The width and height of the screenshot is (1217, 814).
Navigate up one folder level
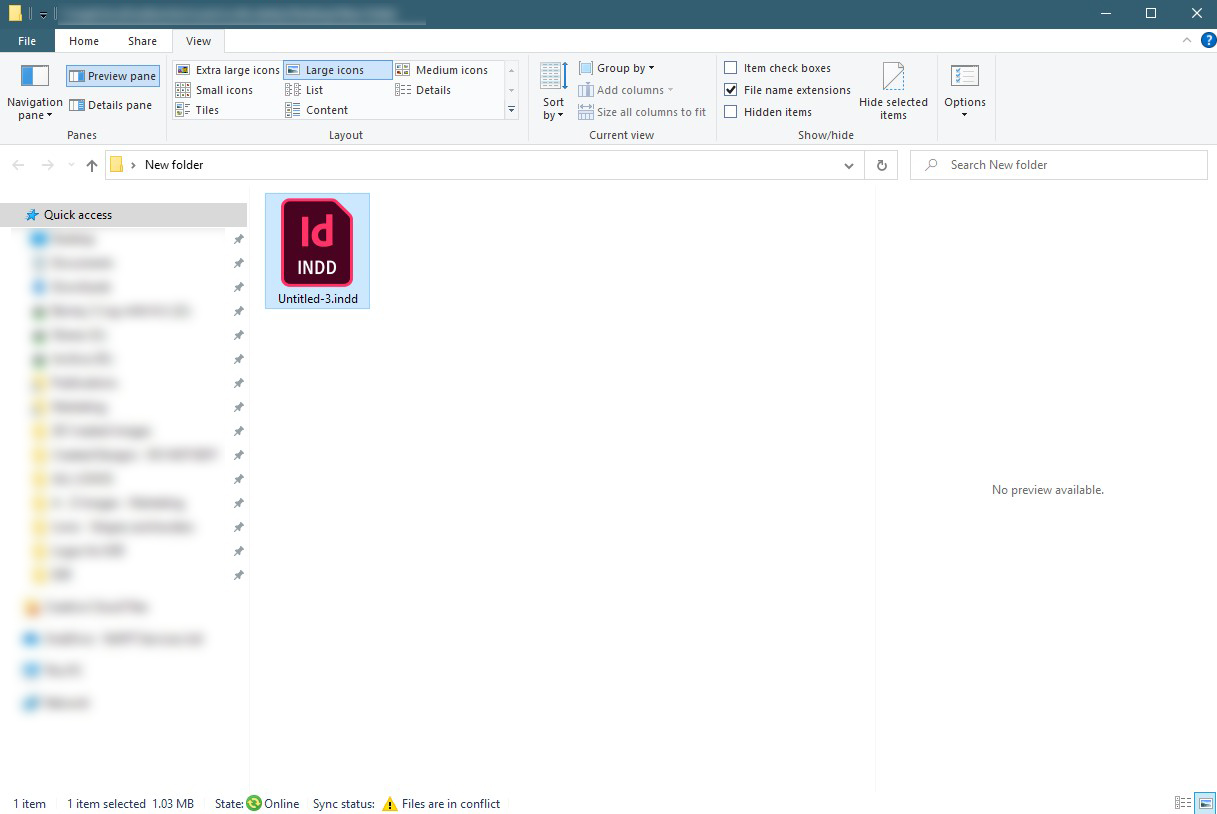pyautogui.click(x=91, y=165)
